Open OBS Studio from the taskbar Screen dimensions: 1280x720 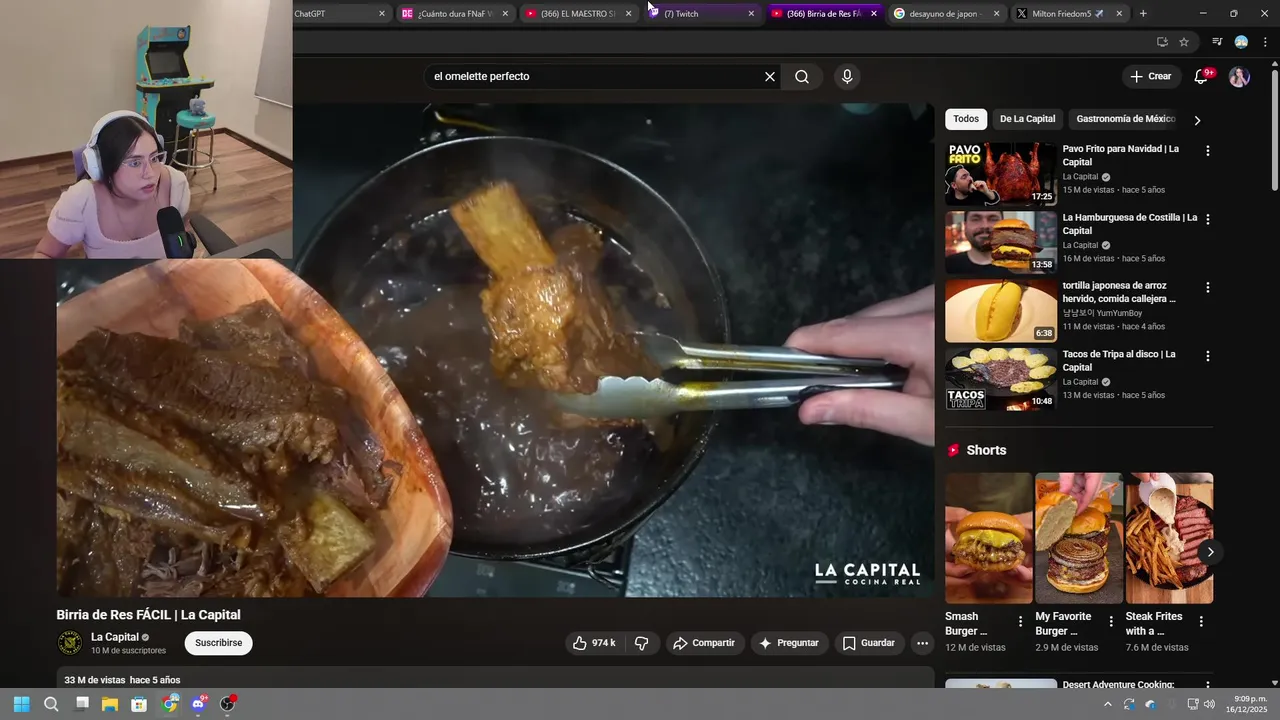tap(228, 704)
